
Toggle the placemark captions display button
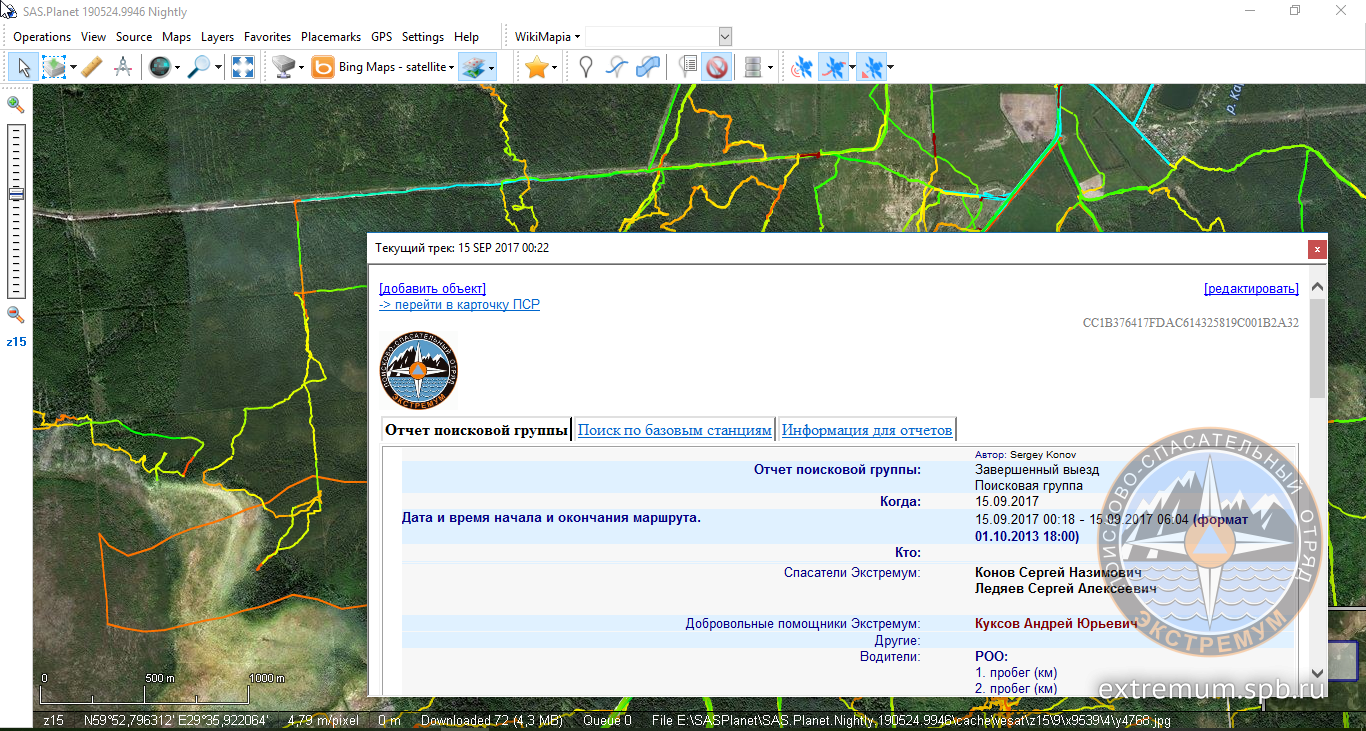point(687,67)
